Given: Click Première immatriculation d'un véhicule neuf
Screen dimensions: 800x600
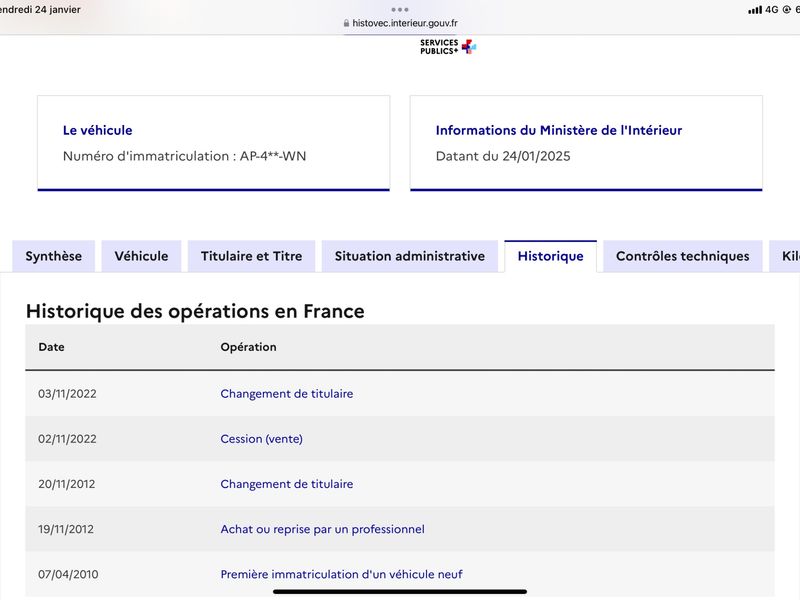Looking at the screenshot, I should click(341, 574).
